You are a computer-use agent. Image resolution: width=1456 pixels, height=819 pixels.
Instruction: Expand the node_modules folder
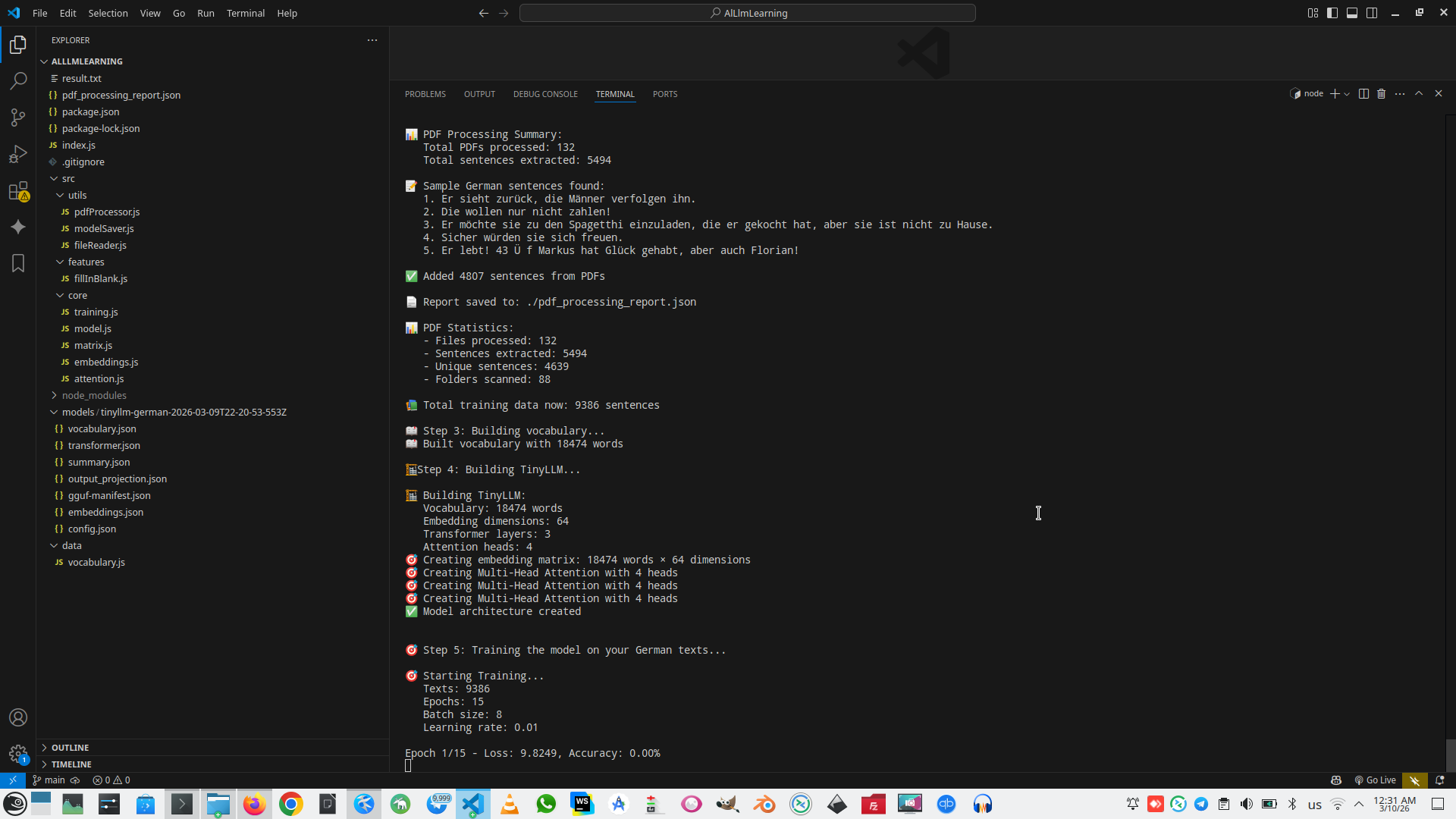94,395
